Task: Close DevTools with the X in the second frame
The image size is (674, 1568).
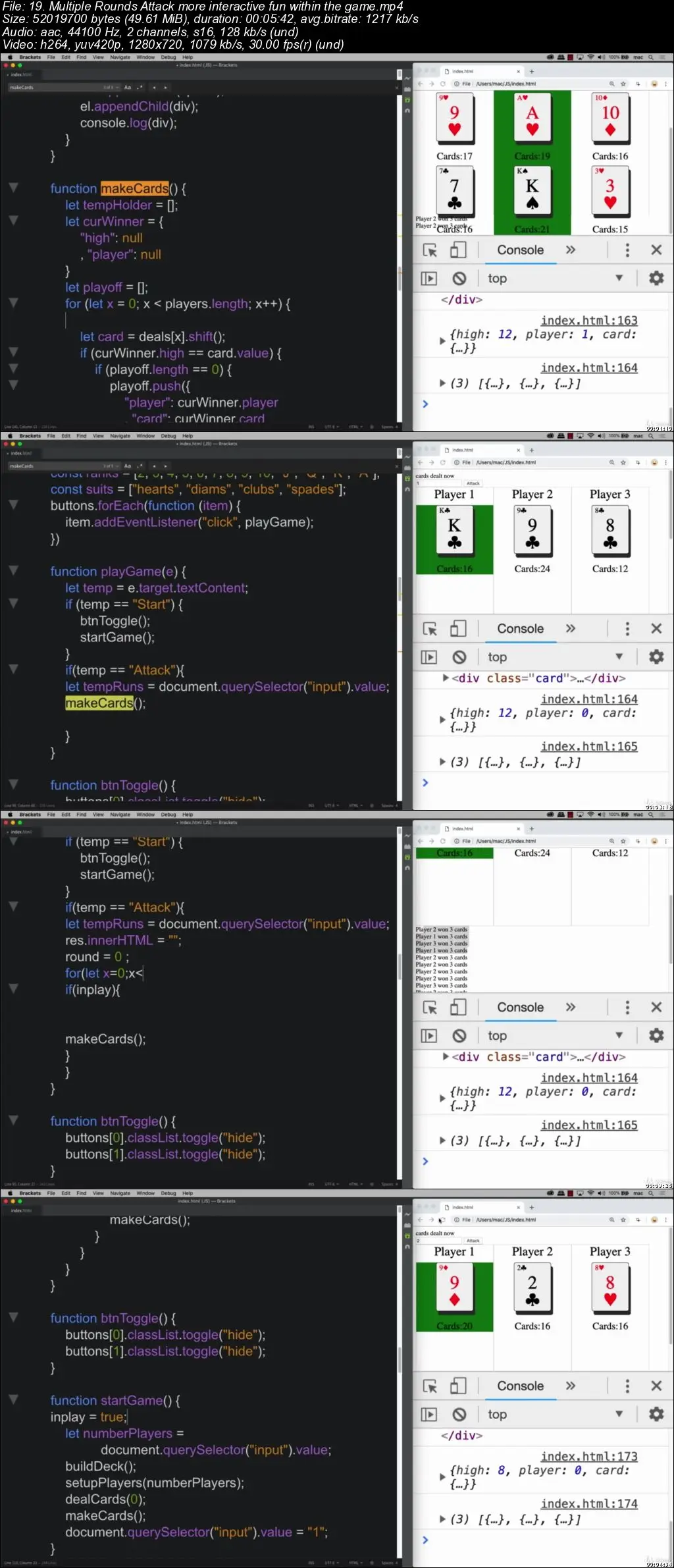Action: [x=656, y=629]
